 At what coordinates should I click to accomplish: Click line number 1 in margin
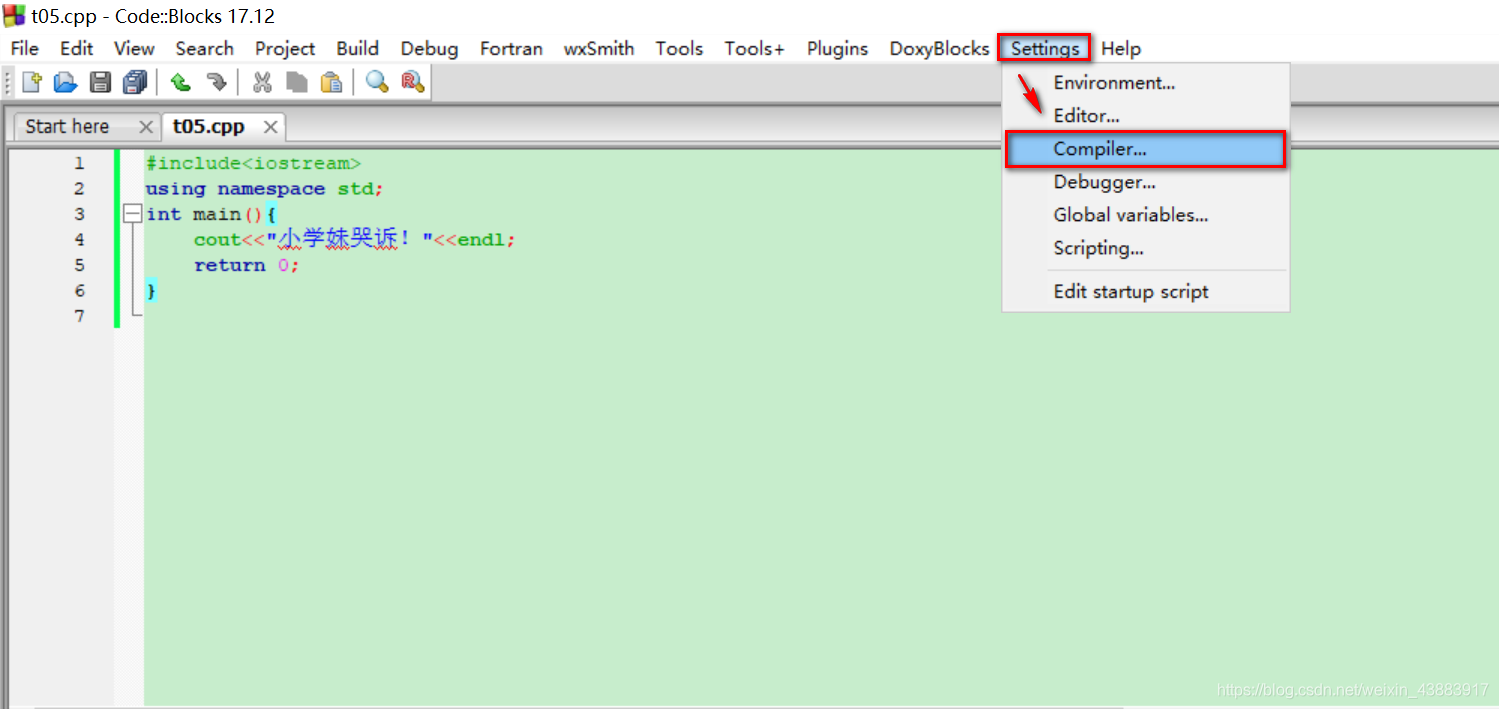pos(79,163)
